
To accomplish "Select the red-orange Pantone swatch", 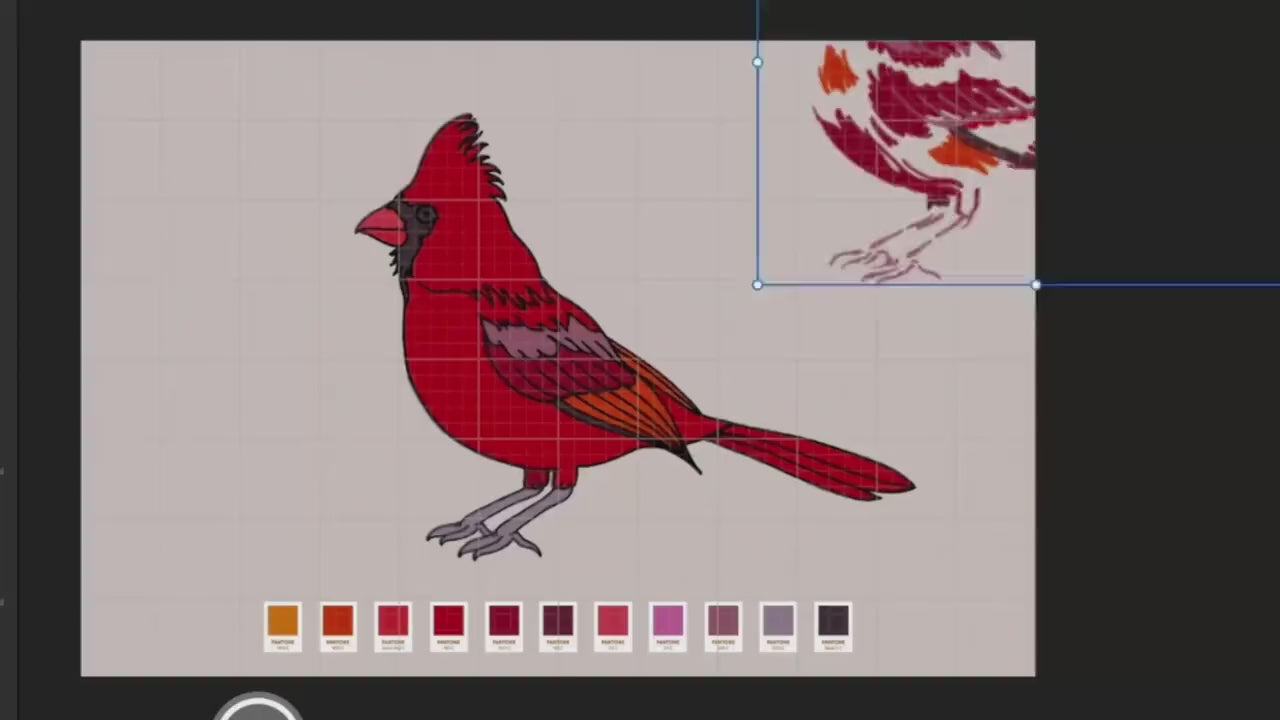I will click(x=338, y=621).
